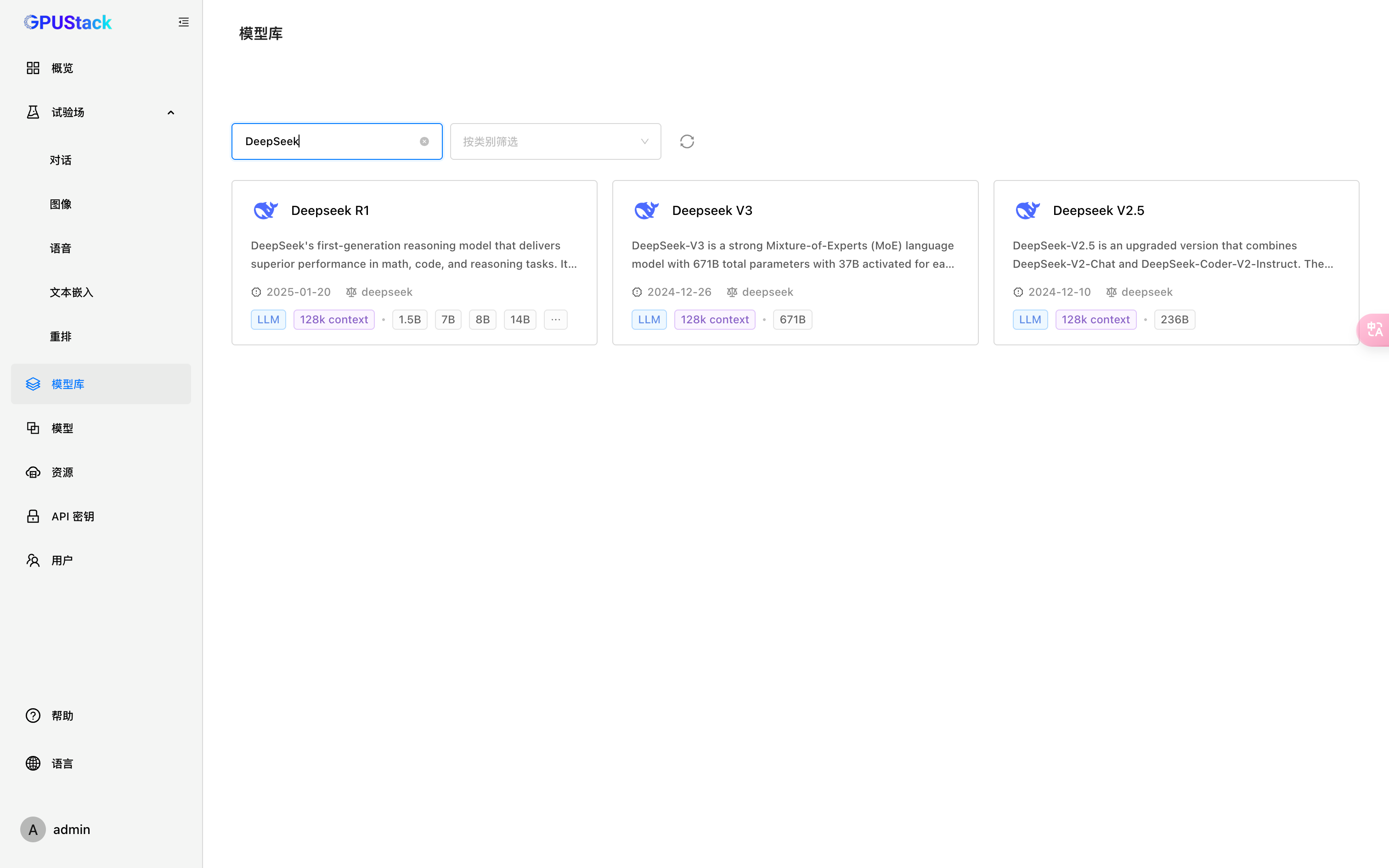Select 14B size tag on Deepseek R1
Screen dimensions: 1389x868
[520, 320]
